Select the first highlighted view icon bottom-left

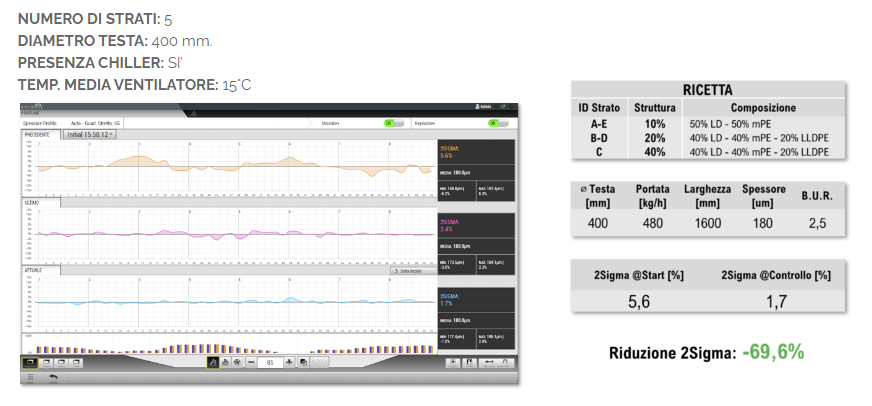[x=30, y=362]
